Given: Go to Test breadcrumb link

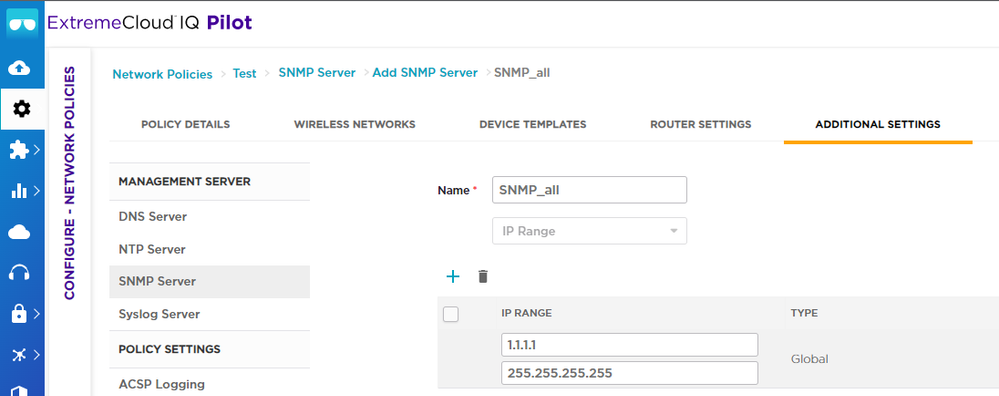Looking at the screenshot, I should point(244,73).
